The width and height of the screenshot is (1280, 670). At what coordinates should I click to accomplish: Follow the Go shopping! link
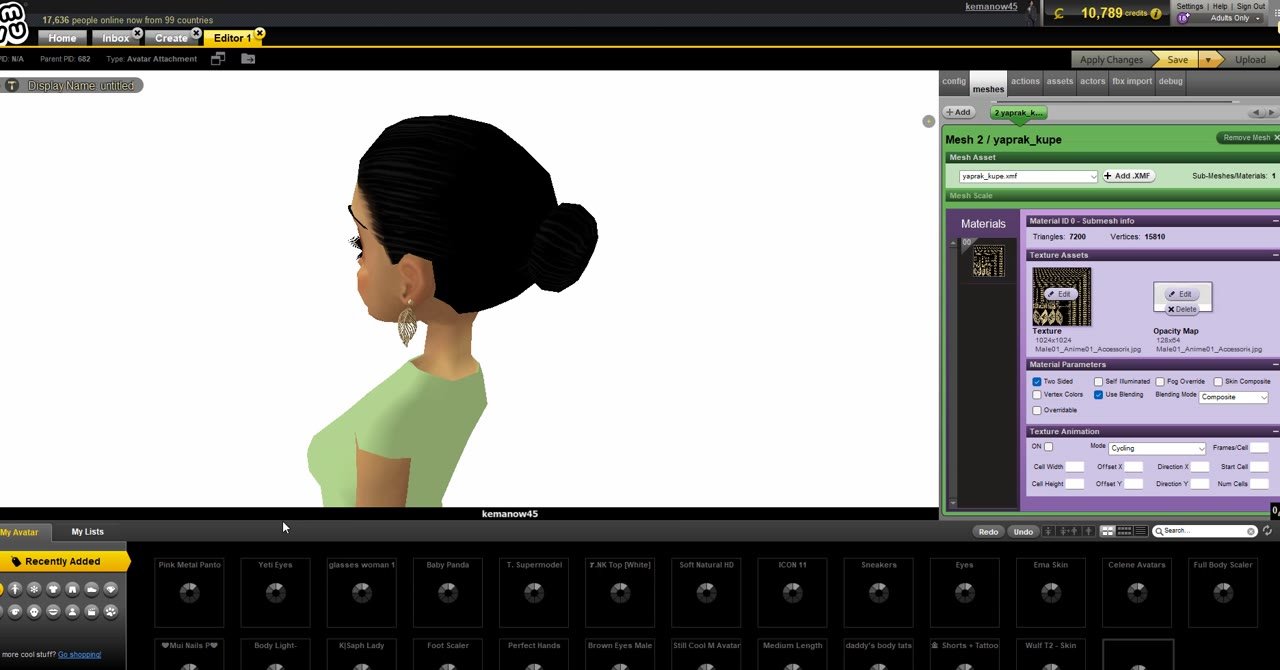click(79, 655)
